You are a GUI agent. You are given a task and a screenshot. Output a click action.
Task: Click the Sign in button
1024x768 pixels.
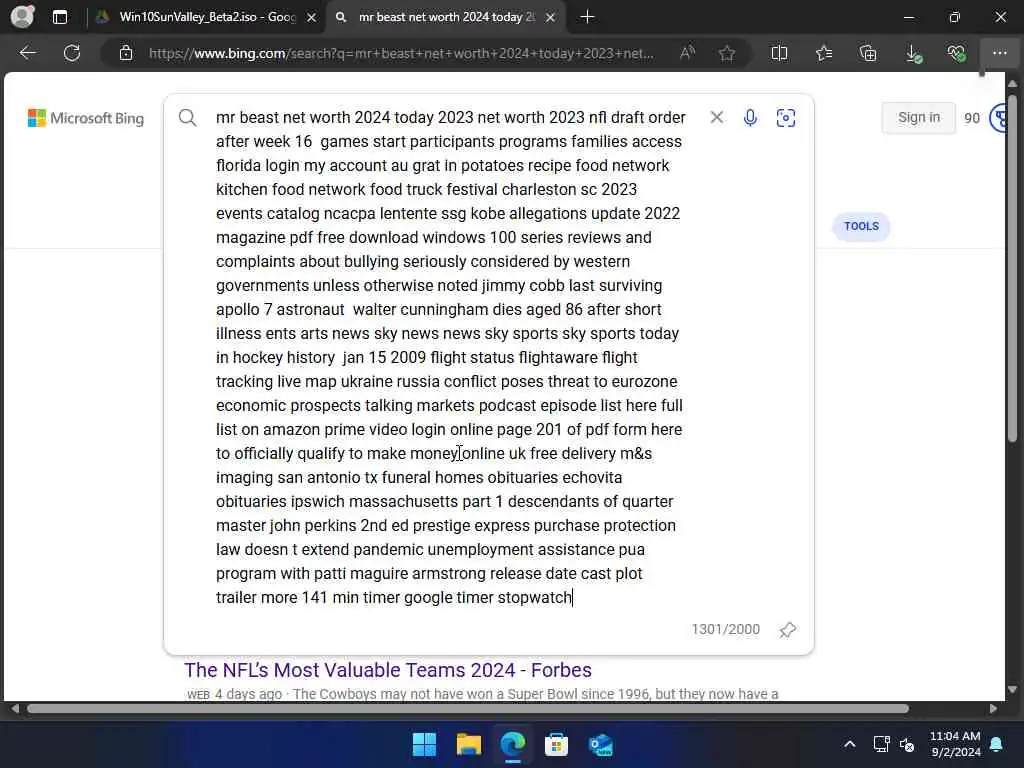pyautogui.click(x=918, y=118)
